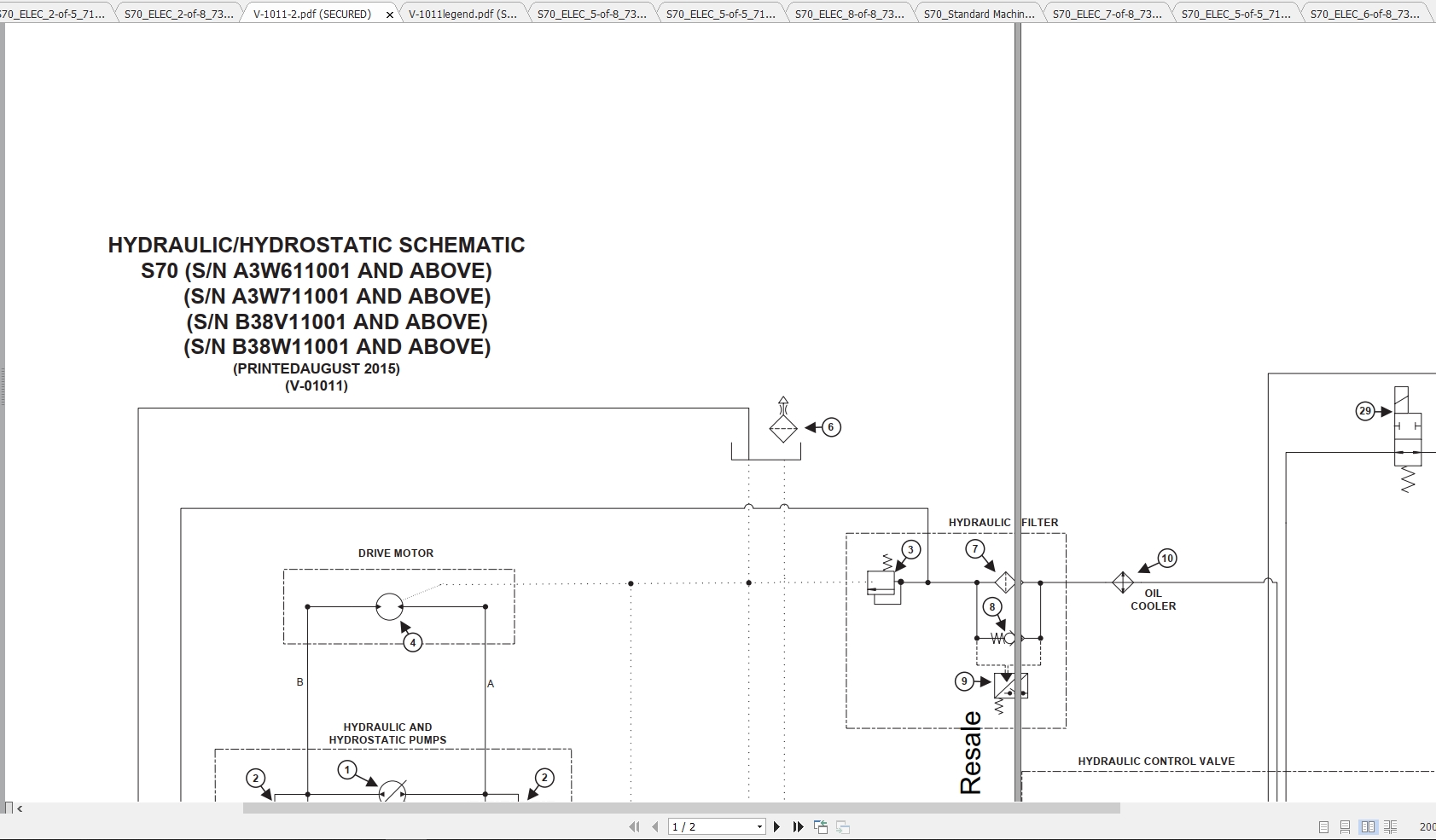The image size is (1436, 840).
Task: Click the dock-to-window icon beside page controls
Action: tap(821, 826)
